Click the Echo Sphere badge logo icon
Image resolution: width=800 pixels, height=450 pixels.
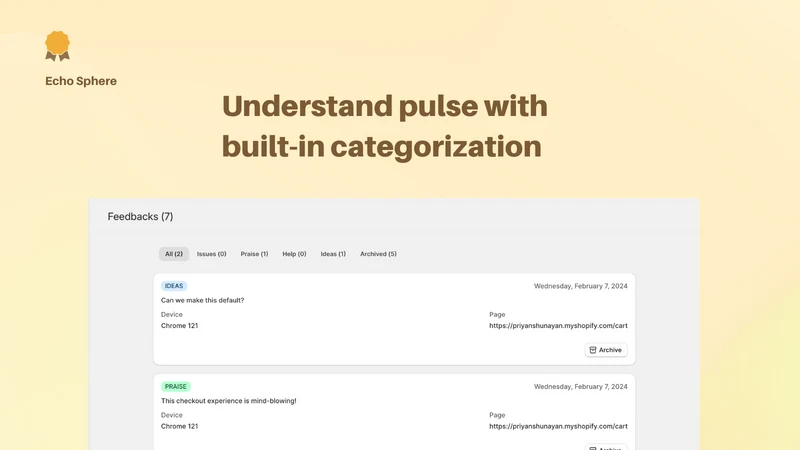click(x=57, y=46)
